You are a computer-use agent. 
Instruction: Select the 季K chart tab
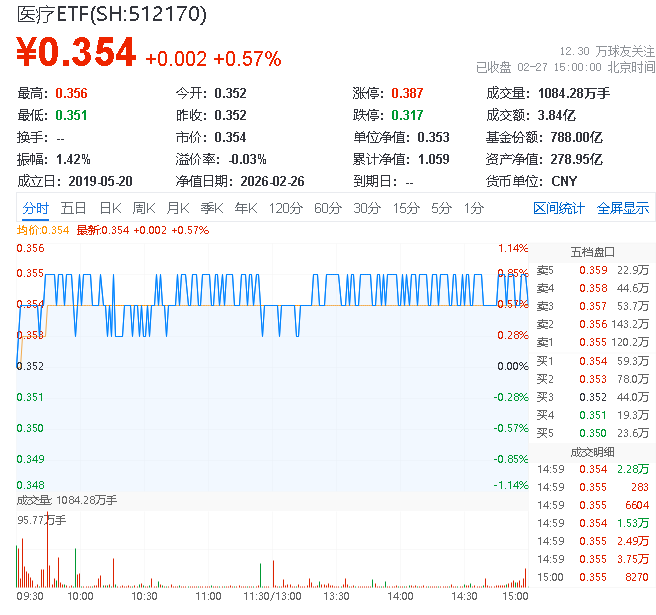pos(212,208)
